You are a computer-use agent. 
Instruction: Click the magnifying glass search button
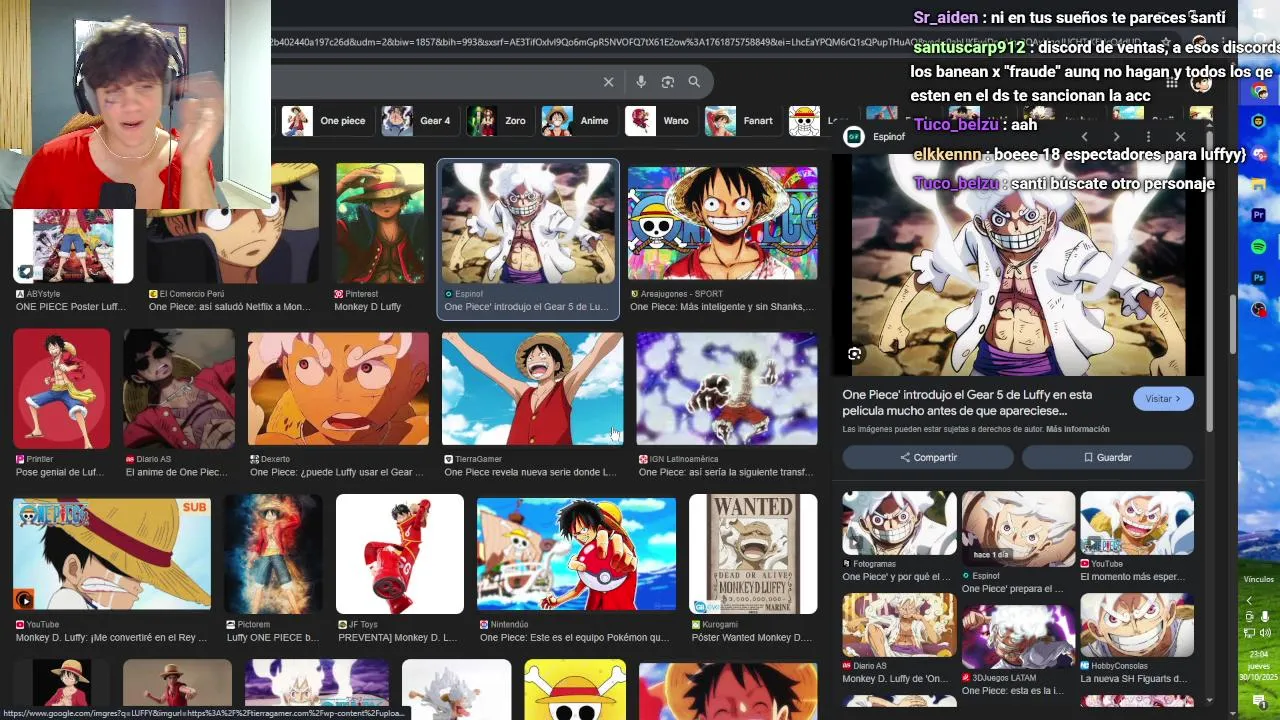pyautogui.click(x=694, y=82)
